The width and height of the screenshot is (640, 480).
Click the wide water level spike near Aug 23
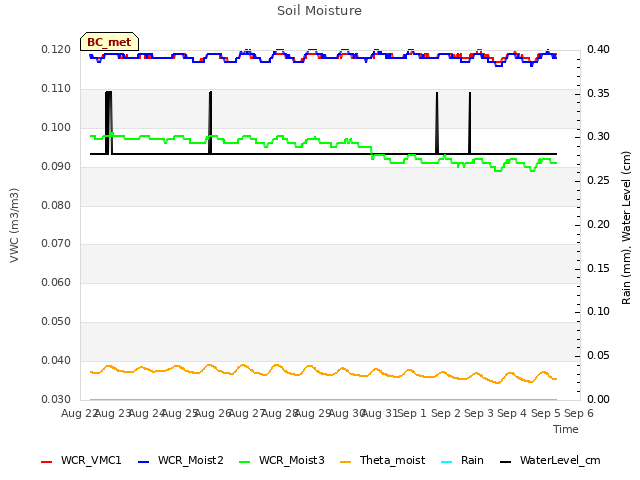click(109, 122)
